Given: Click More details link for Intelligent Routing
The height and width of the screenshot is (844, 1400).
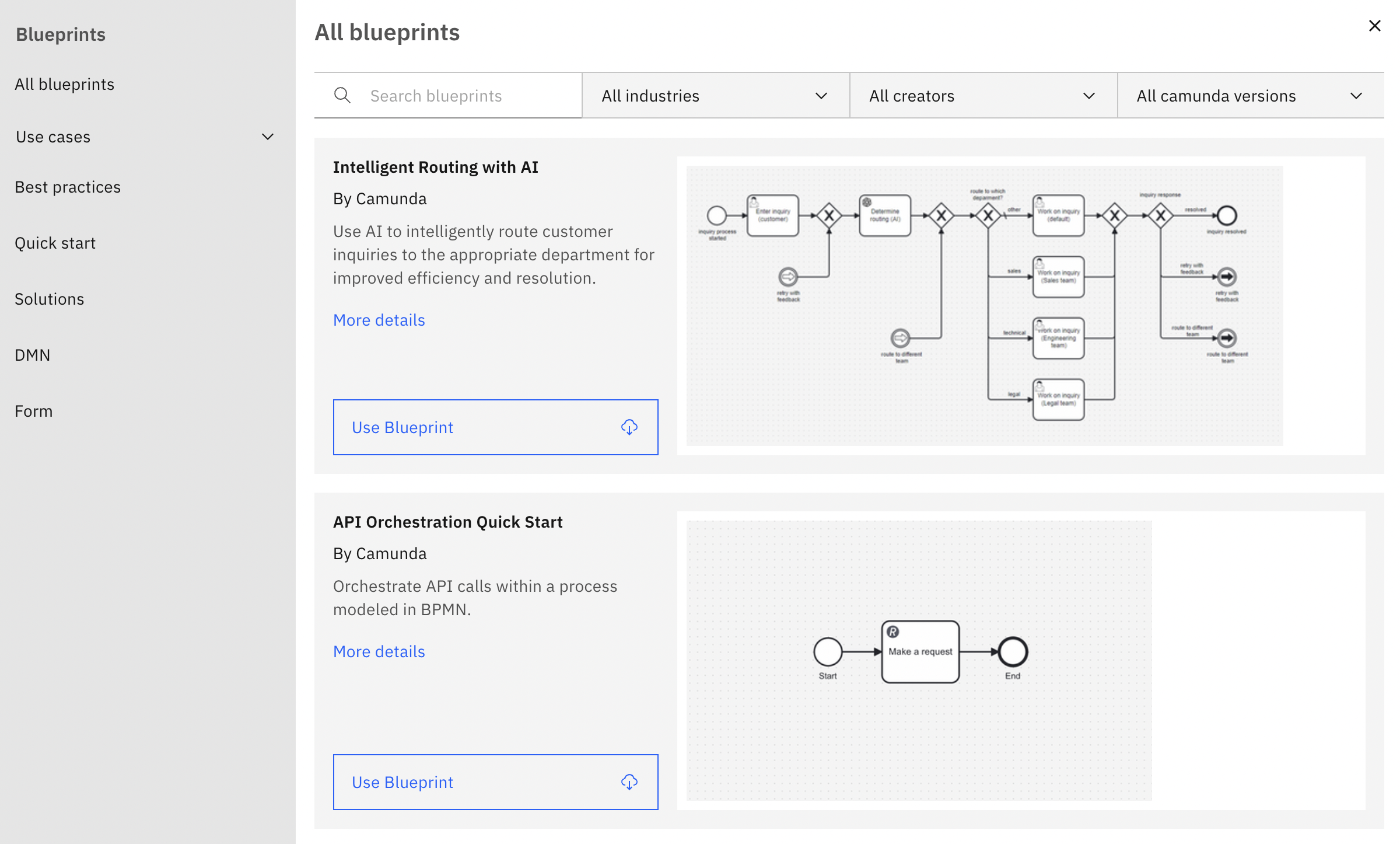Looking at the screenshot, I should 378,319.
